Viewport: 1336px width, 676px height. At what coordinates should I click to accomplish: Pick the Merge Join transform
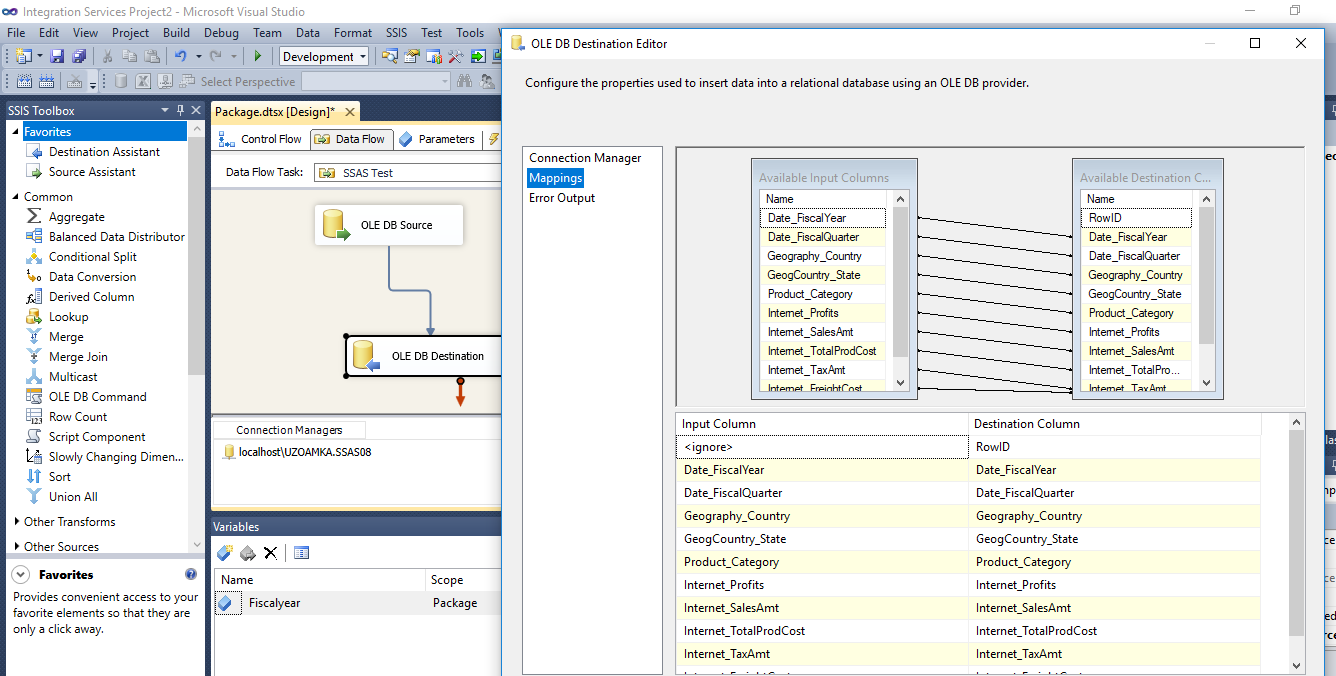click(78, 357)
